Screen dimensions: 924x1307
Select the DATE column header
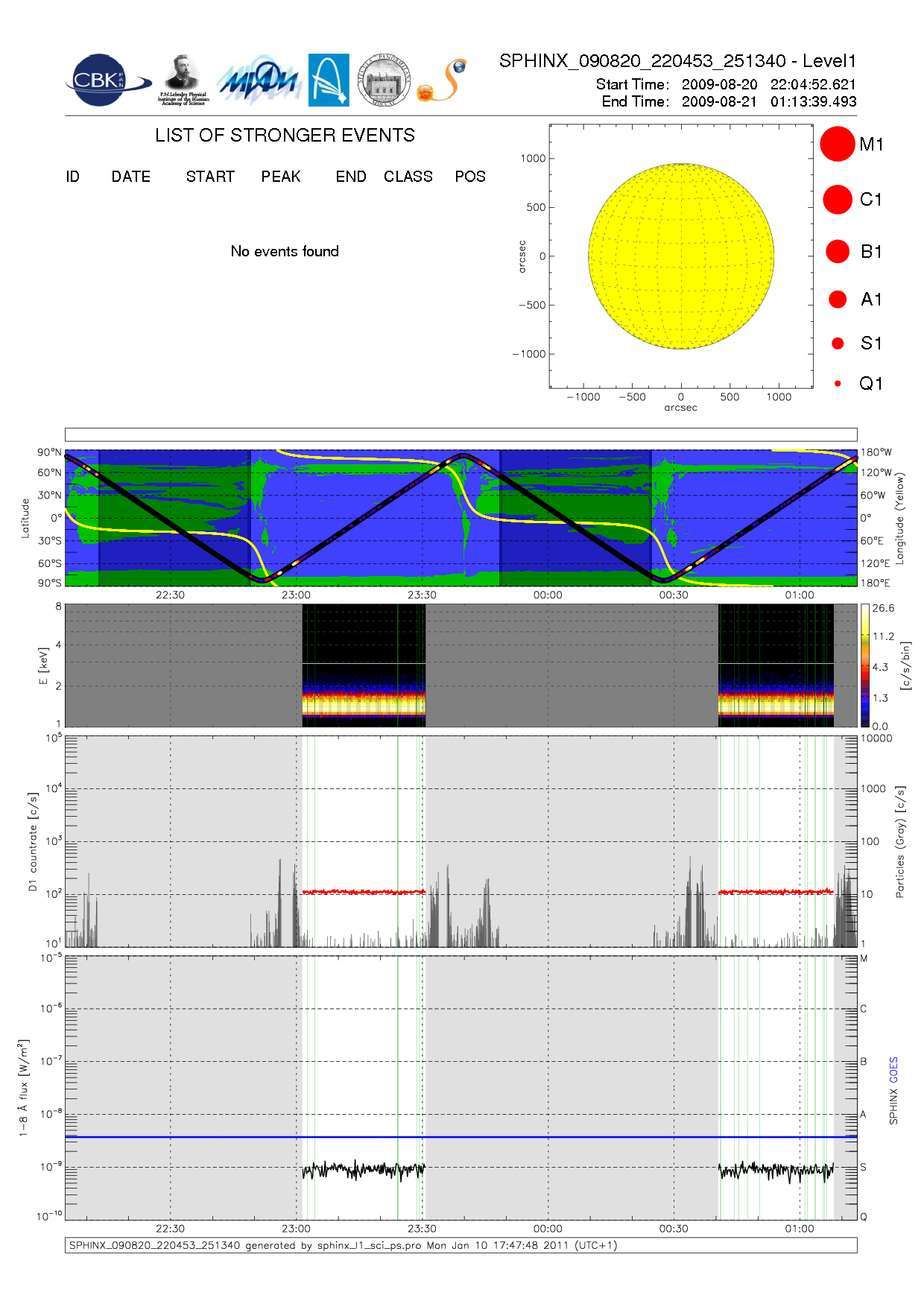coord(130,177)
